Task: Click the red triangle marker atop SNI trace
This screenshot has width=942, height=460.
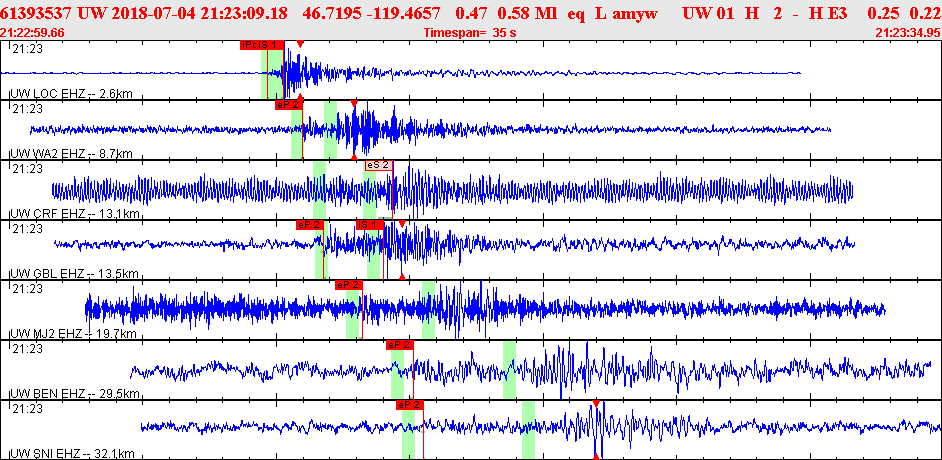Action: coord(596,404)
